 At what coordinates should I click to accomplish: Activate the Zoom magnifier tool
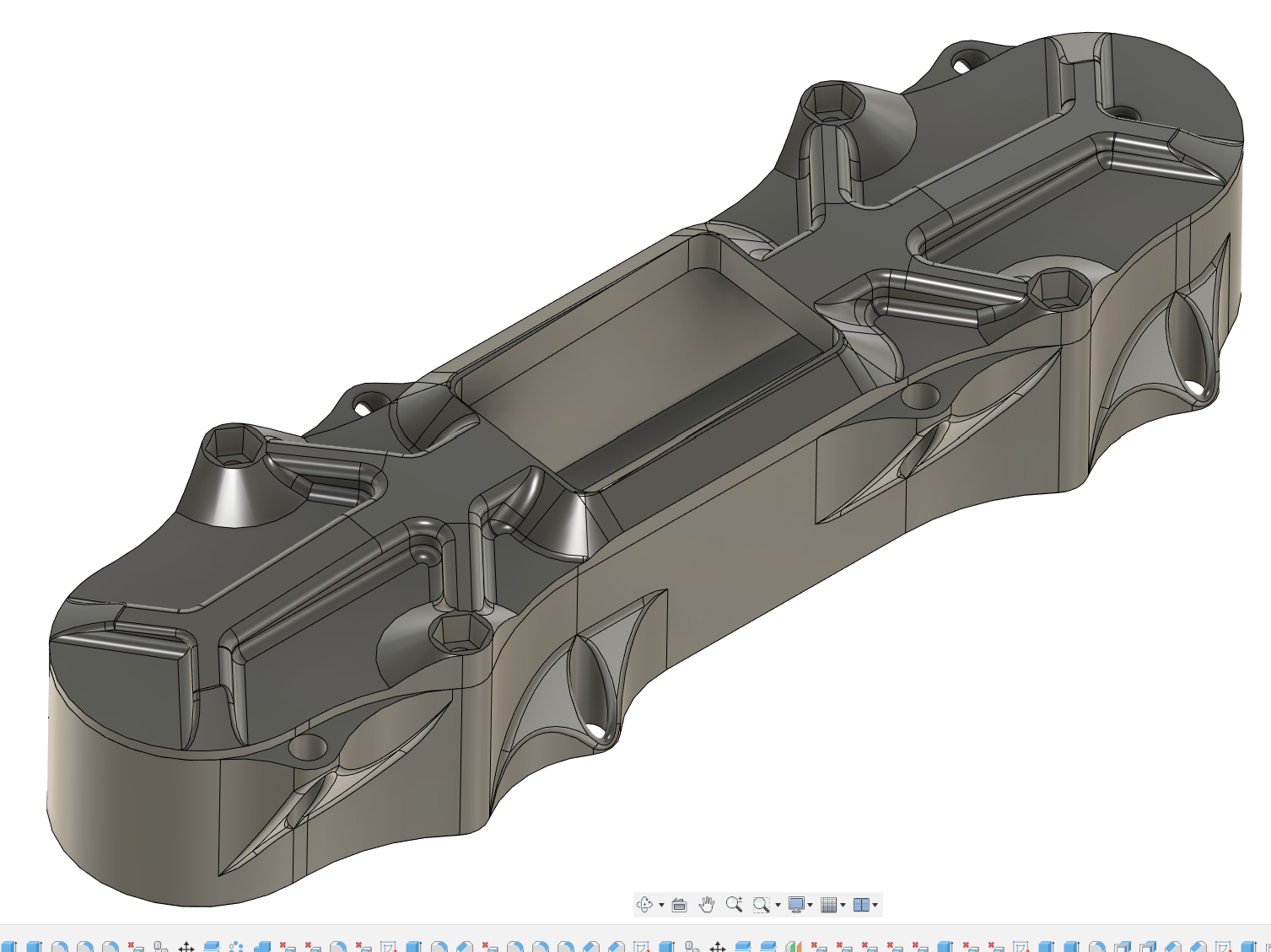tap(735, 905)
